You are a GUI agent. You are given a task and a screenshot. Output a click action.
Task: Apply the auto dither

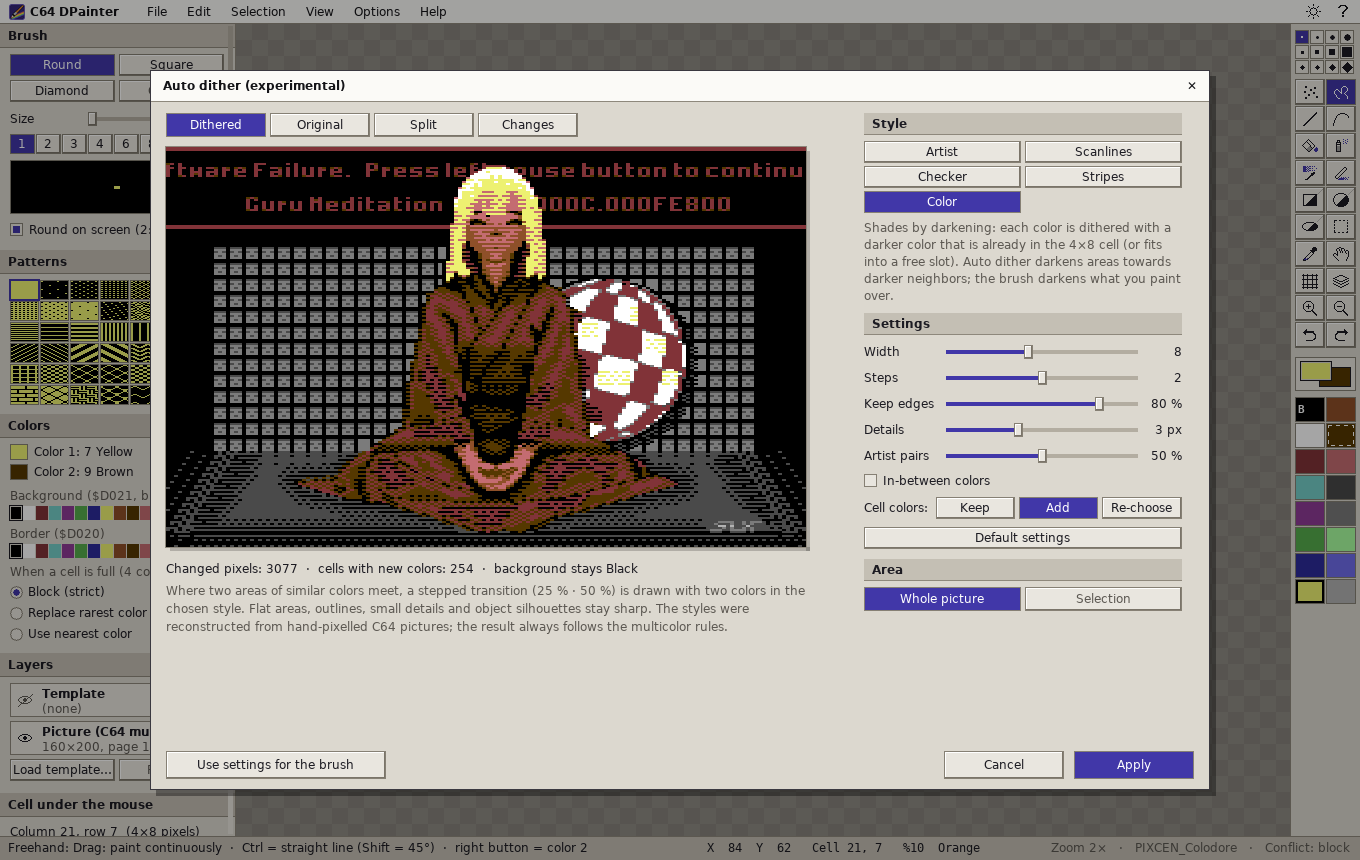coord(1133,765)
